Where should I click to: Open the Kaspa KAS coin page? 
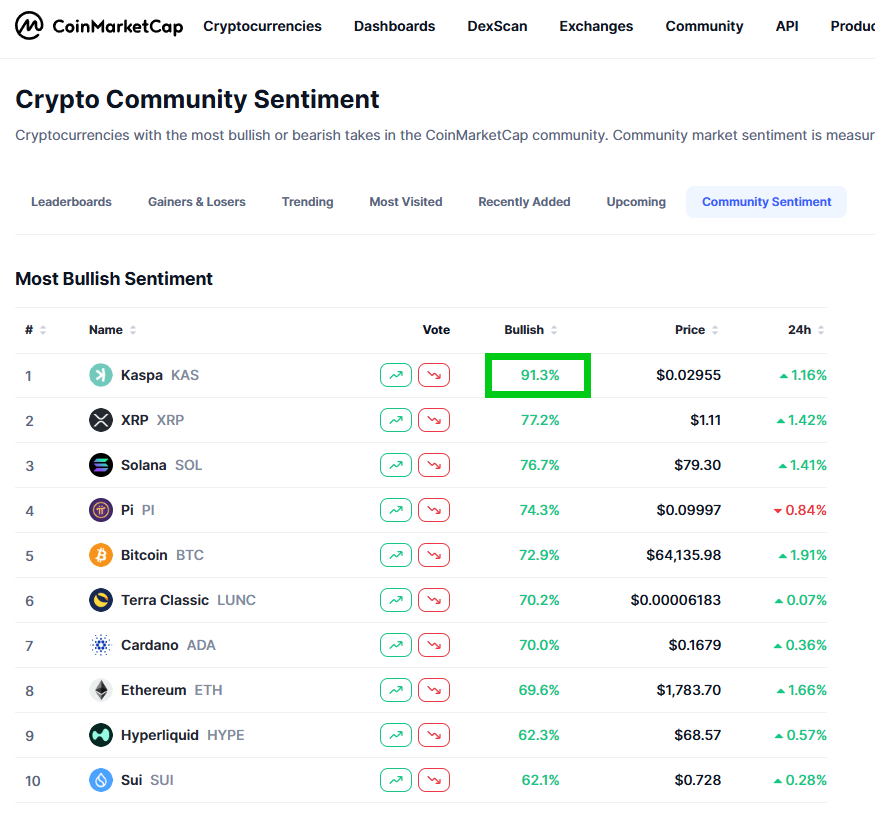pos(160,375)
